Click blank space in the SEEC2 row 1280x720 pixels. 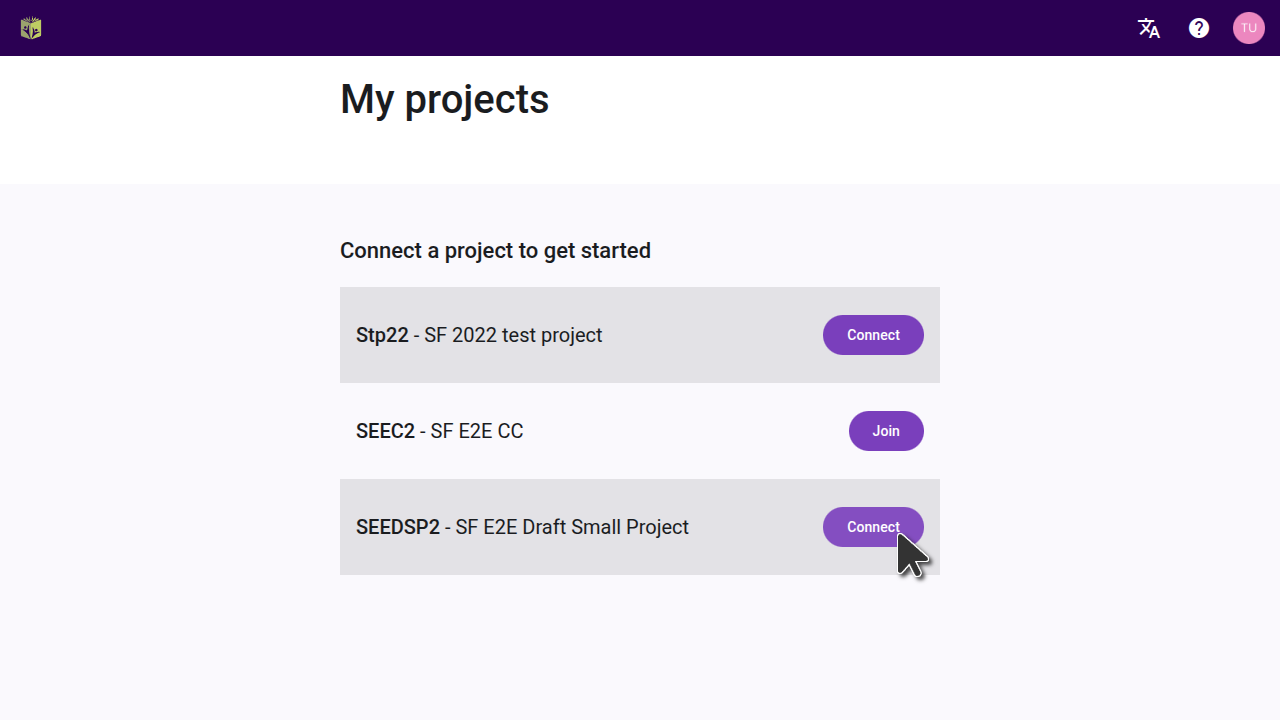click(680, 431)
